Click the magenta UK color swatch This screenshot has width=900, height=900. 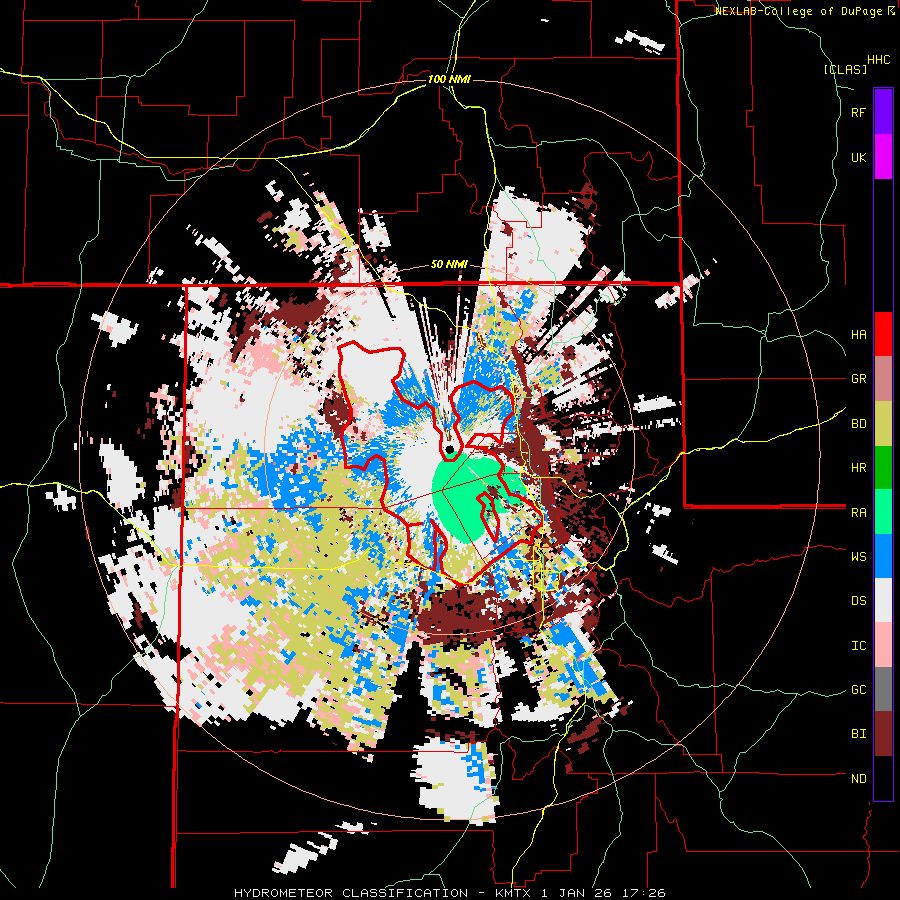[x=883, y=157]
